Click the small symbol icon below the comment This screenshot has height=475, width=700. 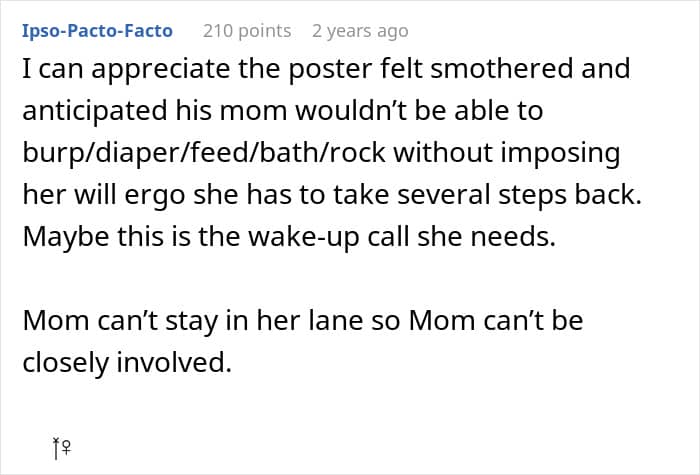coord(61,450)
